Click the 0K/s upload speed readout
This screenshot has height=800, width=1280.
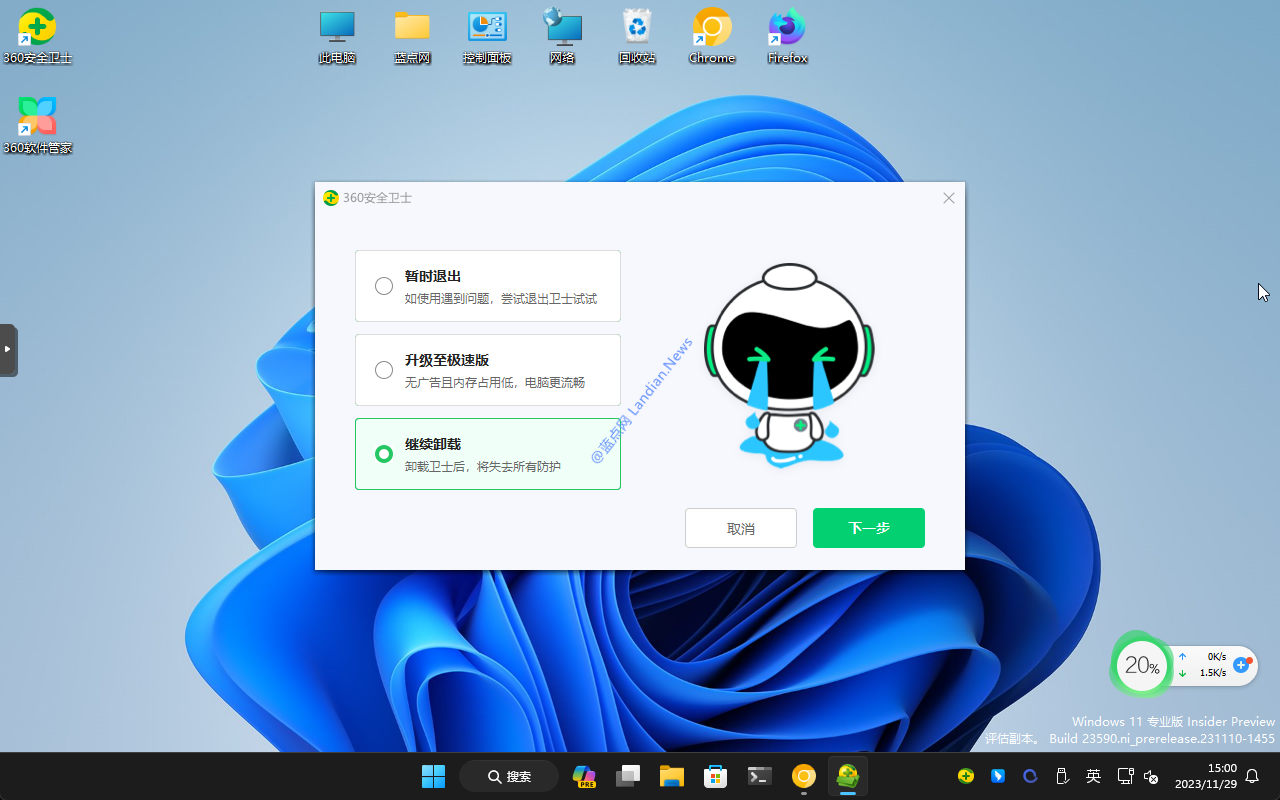point(1217,657)
